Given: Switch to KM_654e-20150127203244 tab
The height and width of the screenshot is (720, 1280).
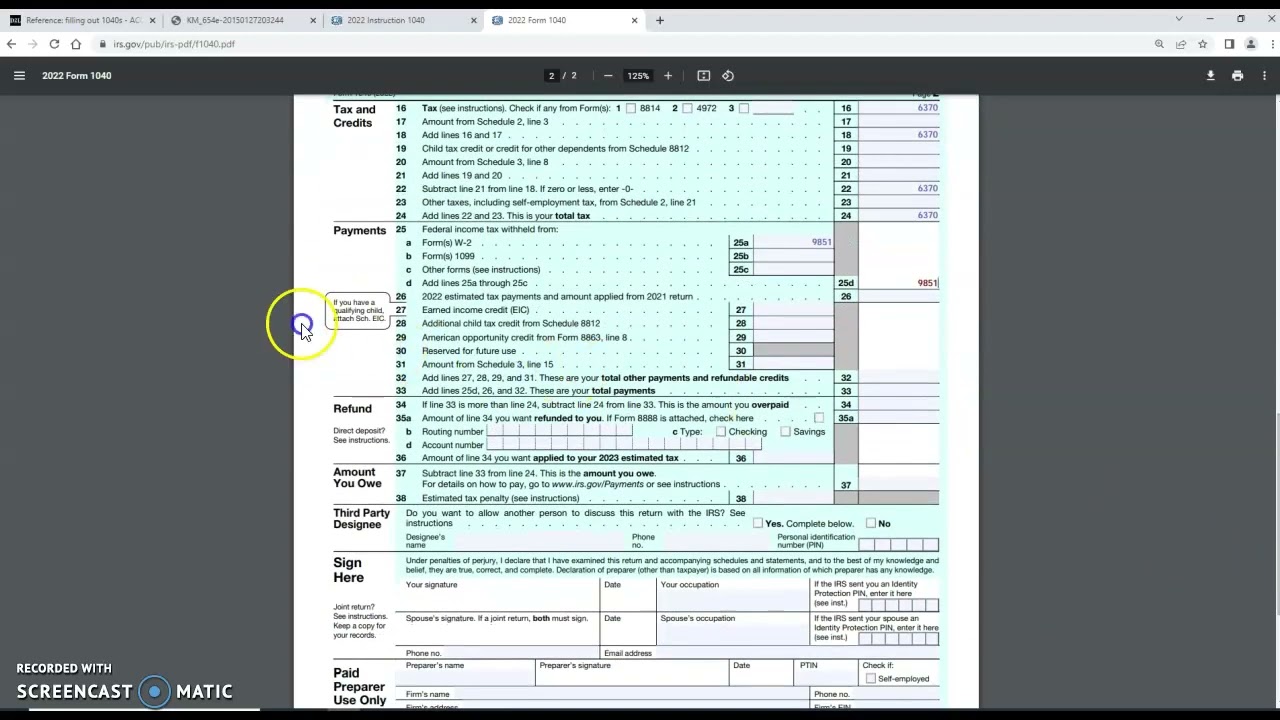Looking at the screenshot, I should pyautogui.click(x=242, y=20).
